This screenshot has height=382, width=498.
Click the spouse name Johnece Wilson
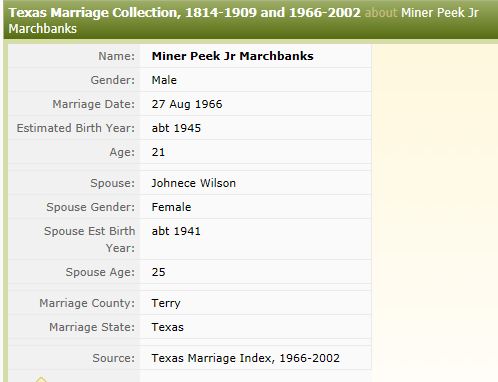(x=193, y=183)
